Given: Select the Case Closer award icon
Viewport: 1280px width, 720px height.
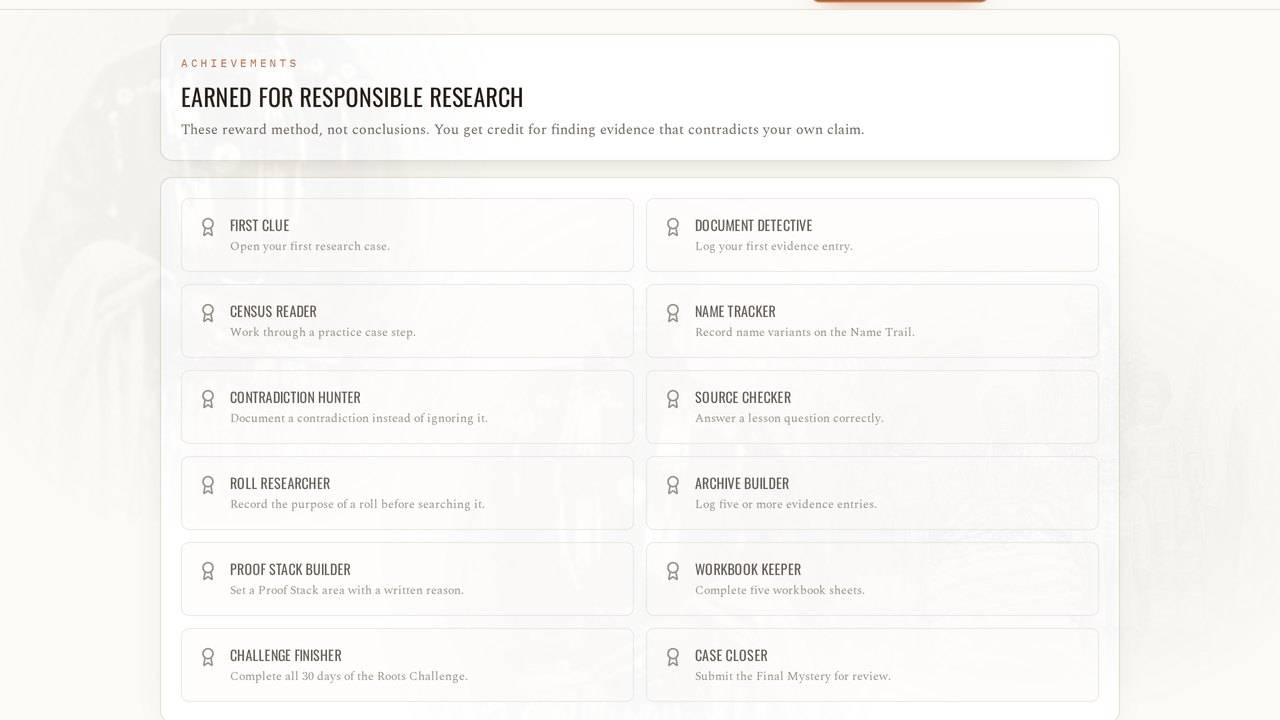Looking at the screenshot, I should coord(673,657).
